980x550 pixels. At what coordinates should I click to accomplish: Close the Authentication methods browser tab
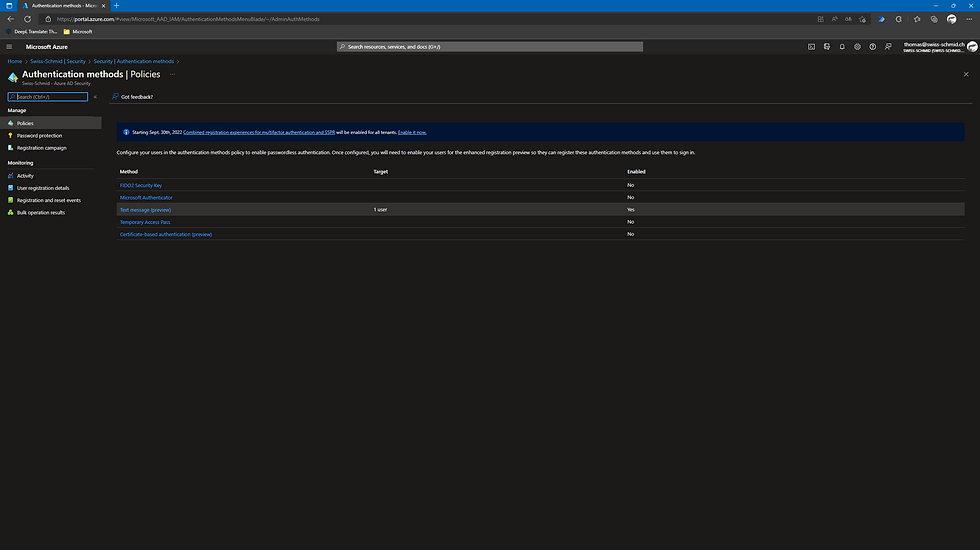pyautogui.click(x=104, y=6)
